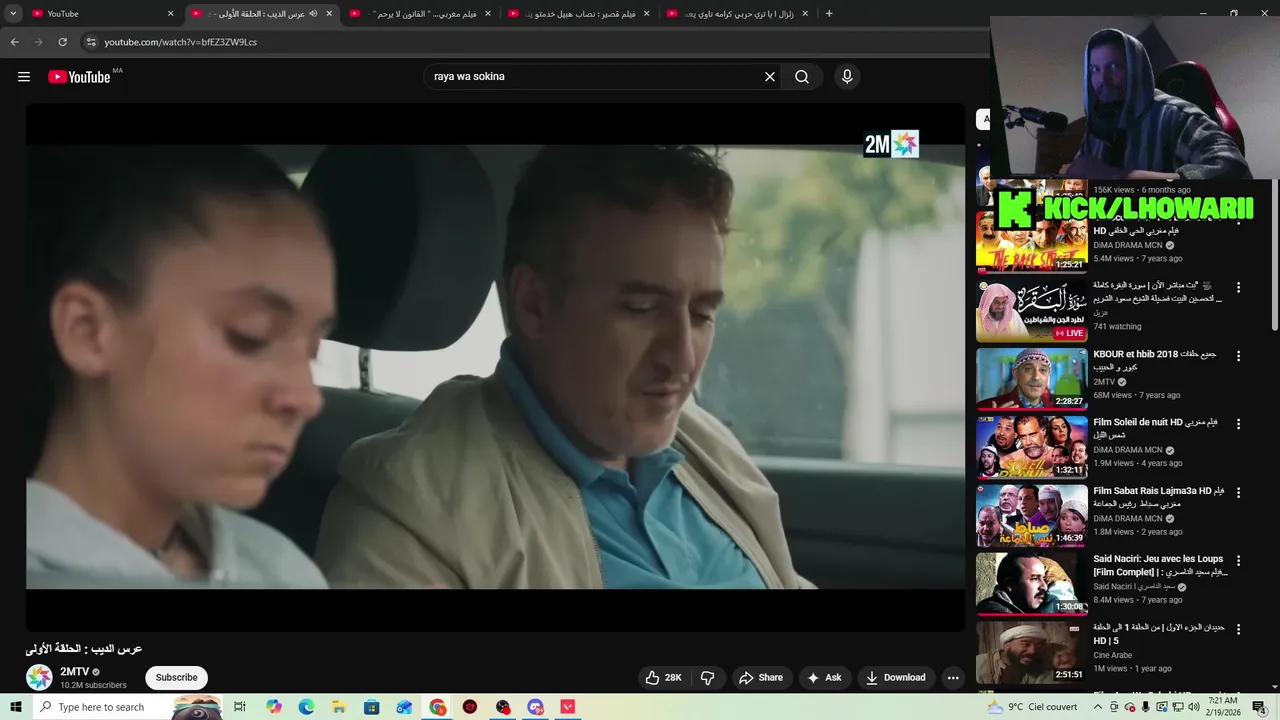1280x720 pixels.
Task: Open the live سورة البقرة stream thumbnail
Action: [x=1031, y=310]
